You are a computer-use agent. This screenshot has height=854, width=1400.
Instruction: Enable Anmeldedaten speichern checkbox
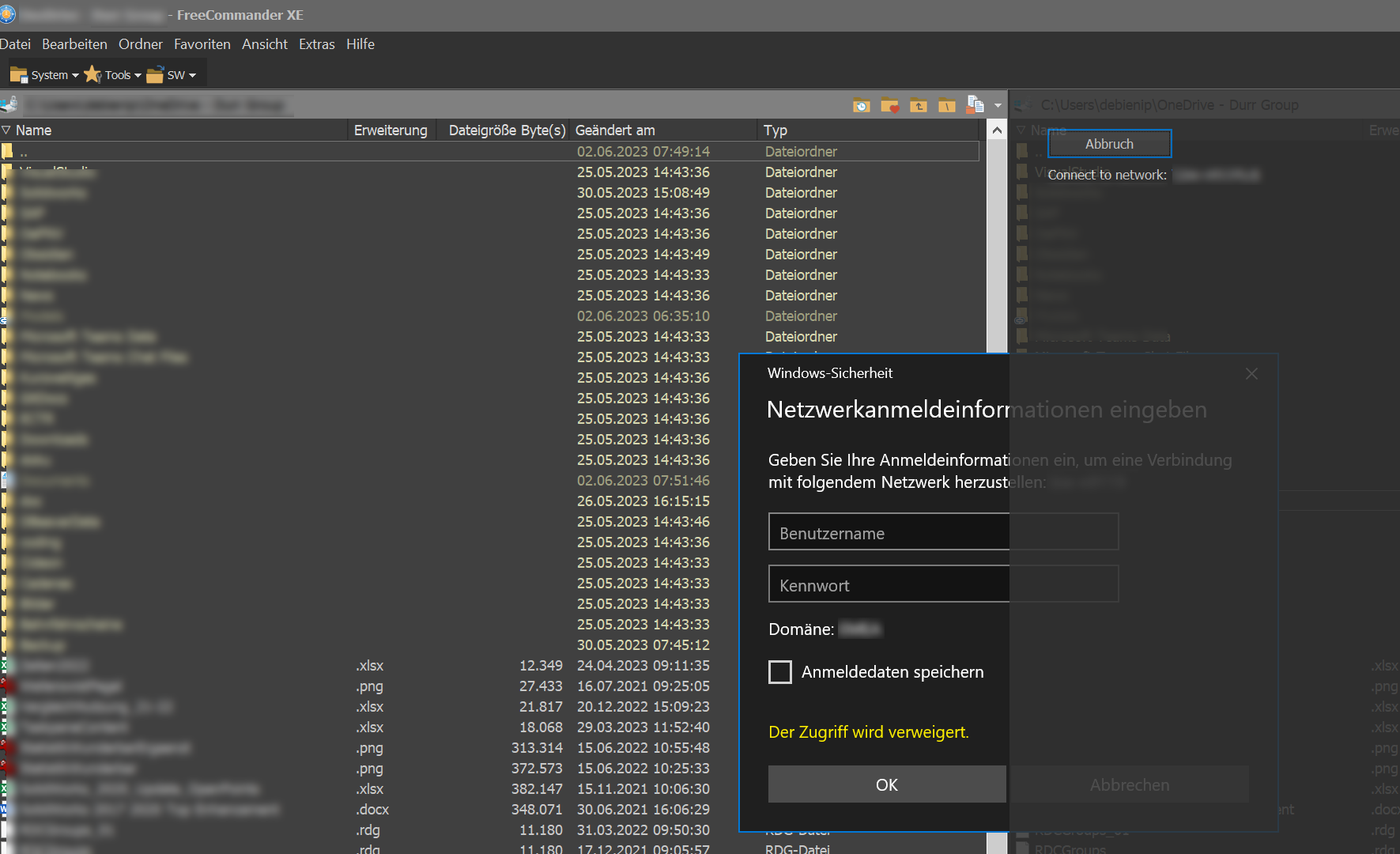point(780,672)
